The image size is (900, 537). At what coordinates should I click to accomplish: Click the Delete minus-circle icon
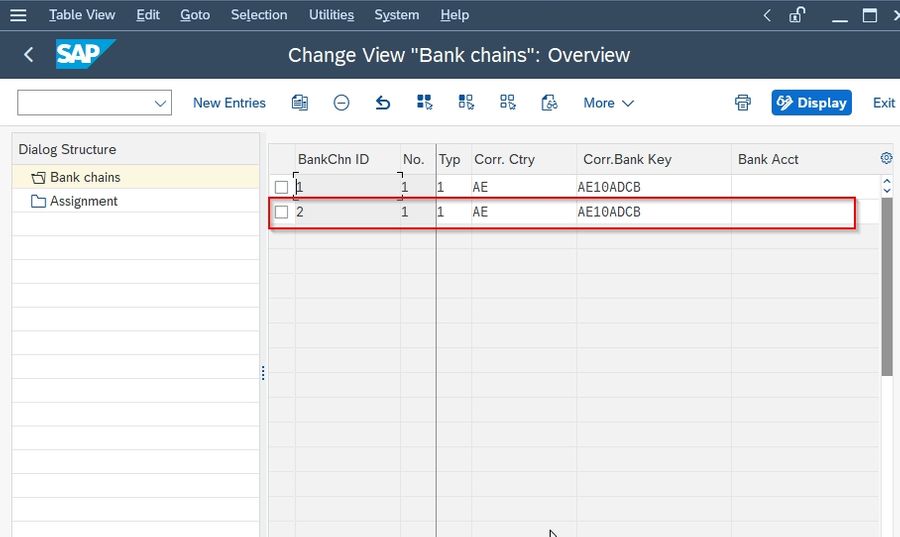(342, 103)
